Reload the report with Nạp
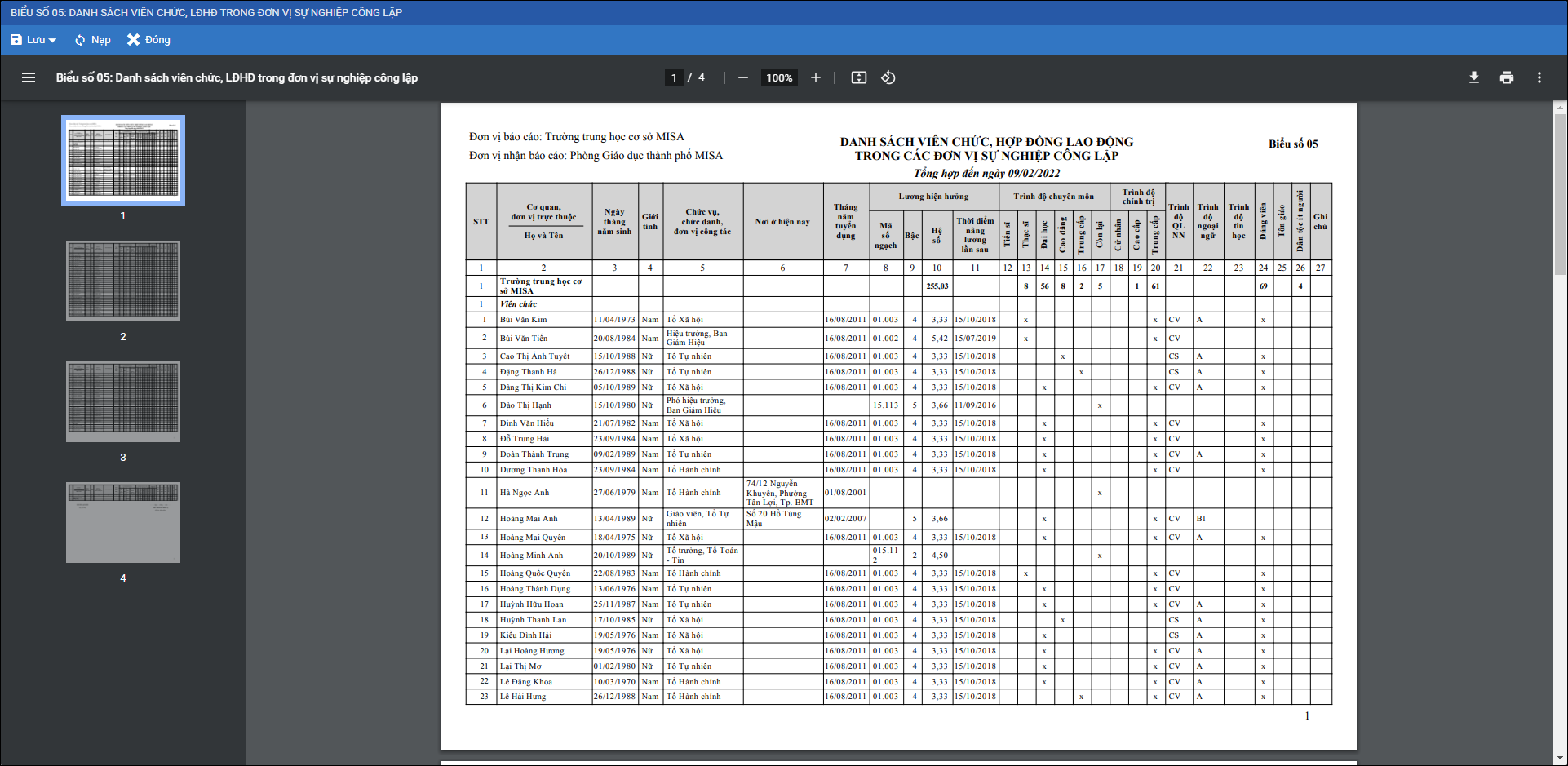 coord(92,40)
